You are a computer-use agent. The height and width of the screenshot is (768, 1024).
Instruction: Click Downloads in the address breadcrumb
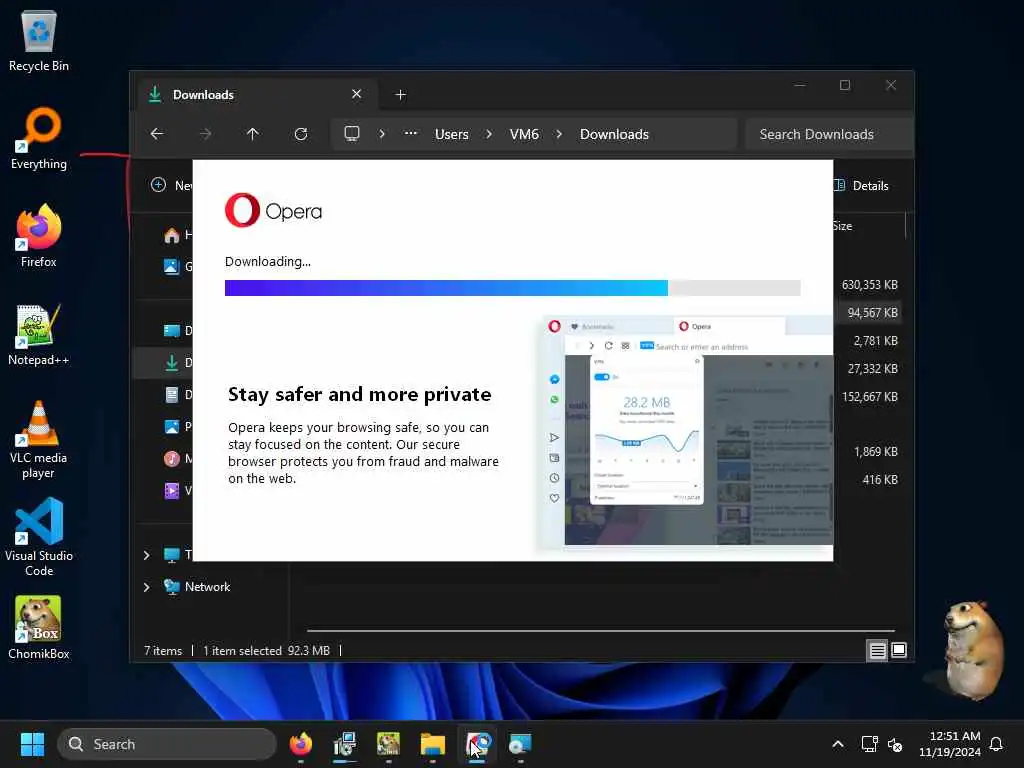tap(614, 134)
